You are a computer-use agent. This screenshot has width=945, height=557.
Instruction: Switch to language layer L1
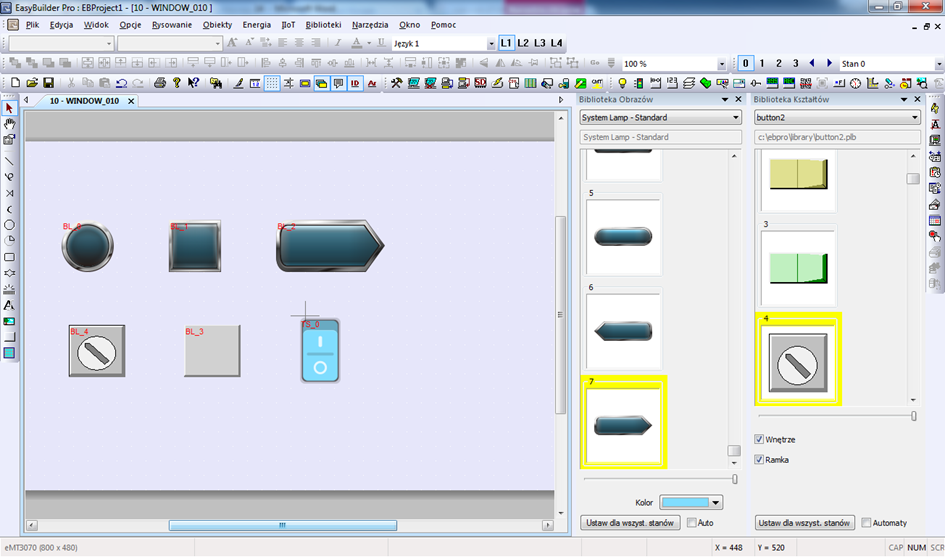[x=506, y=43]
